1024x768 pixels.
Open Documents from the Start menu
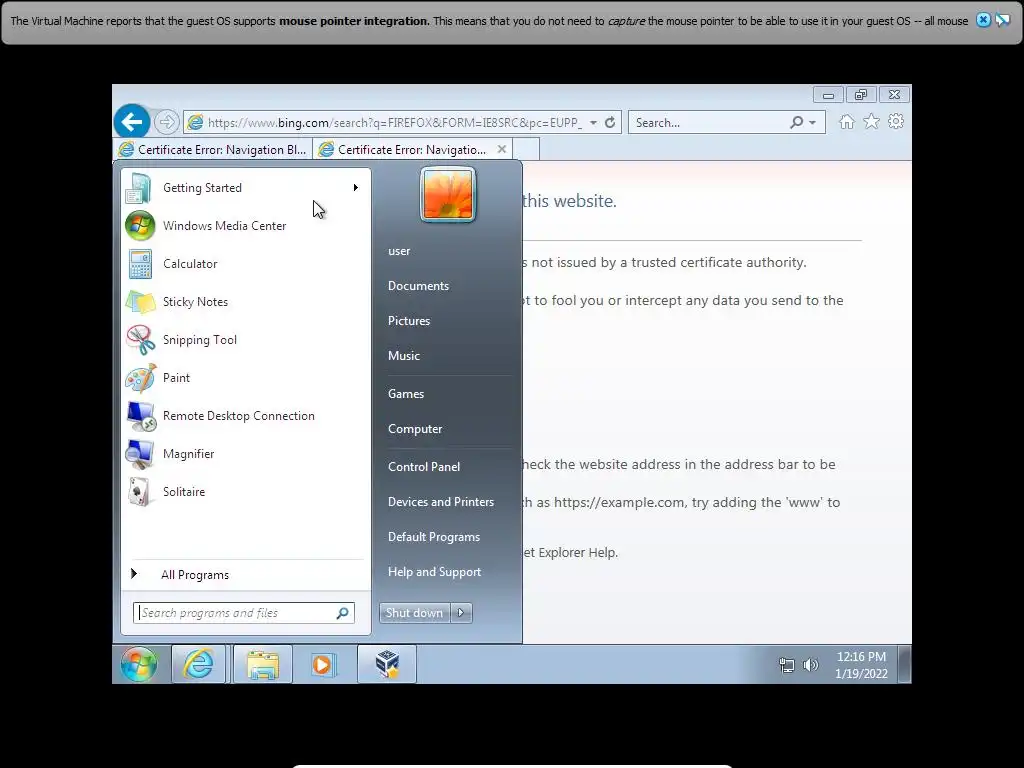[419, 286]
